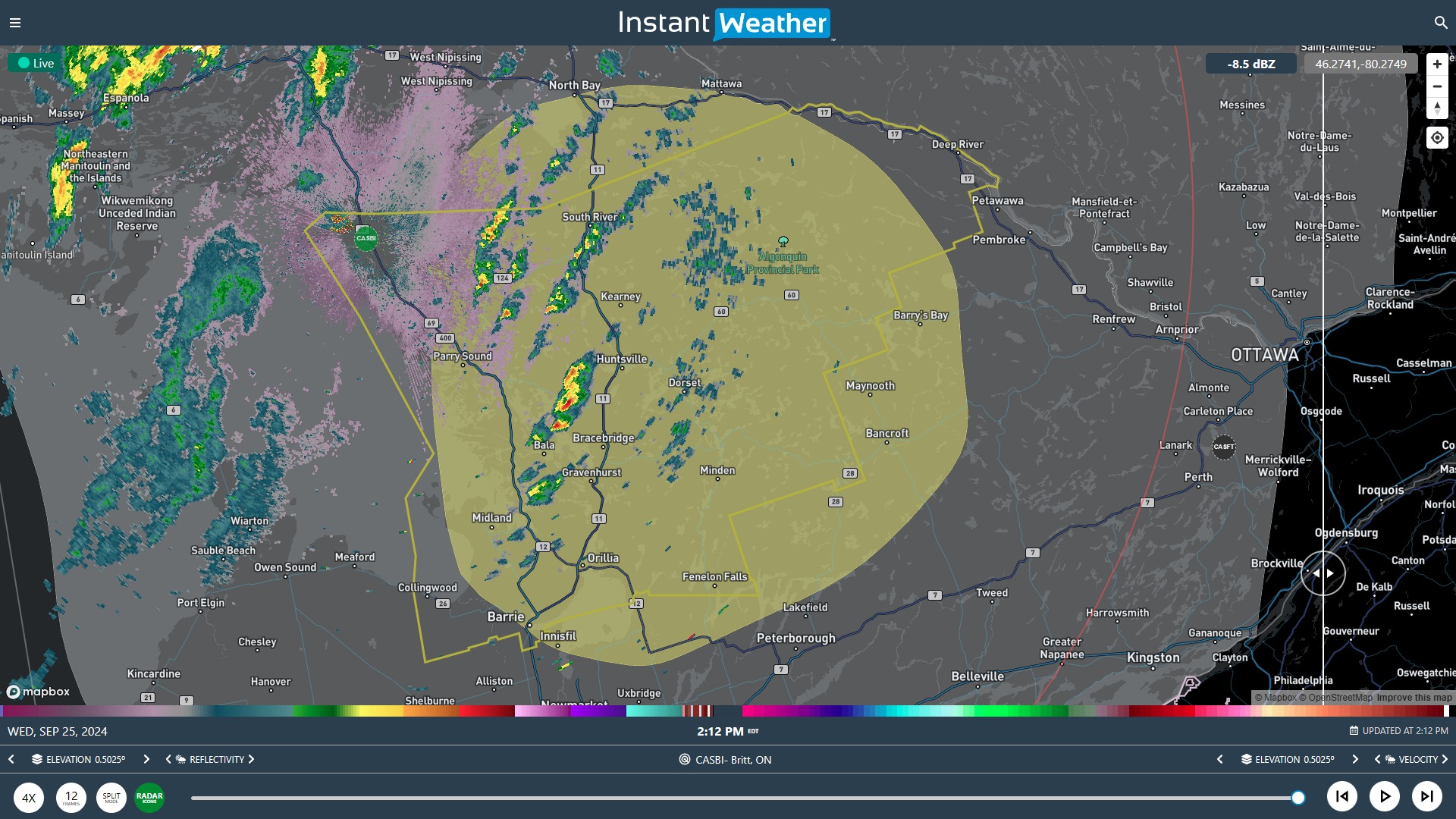The image size is (1456, 819).
Task: Decrease right panel elevation angle
Action: pyautogui.click(x=1219, y=759)
